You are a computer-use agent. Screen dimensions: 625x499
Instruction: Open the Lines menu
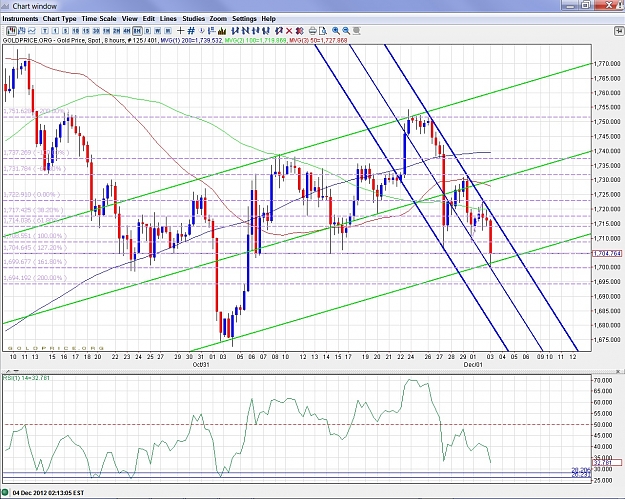pos(168,19)
